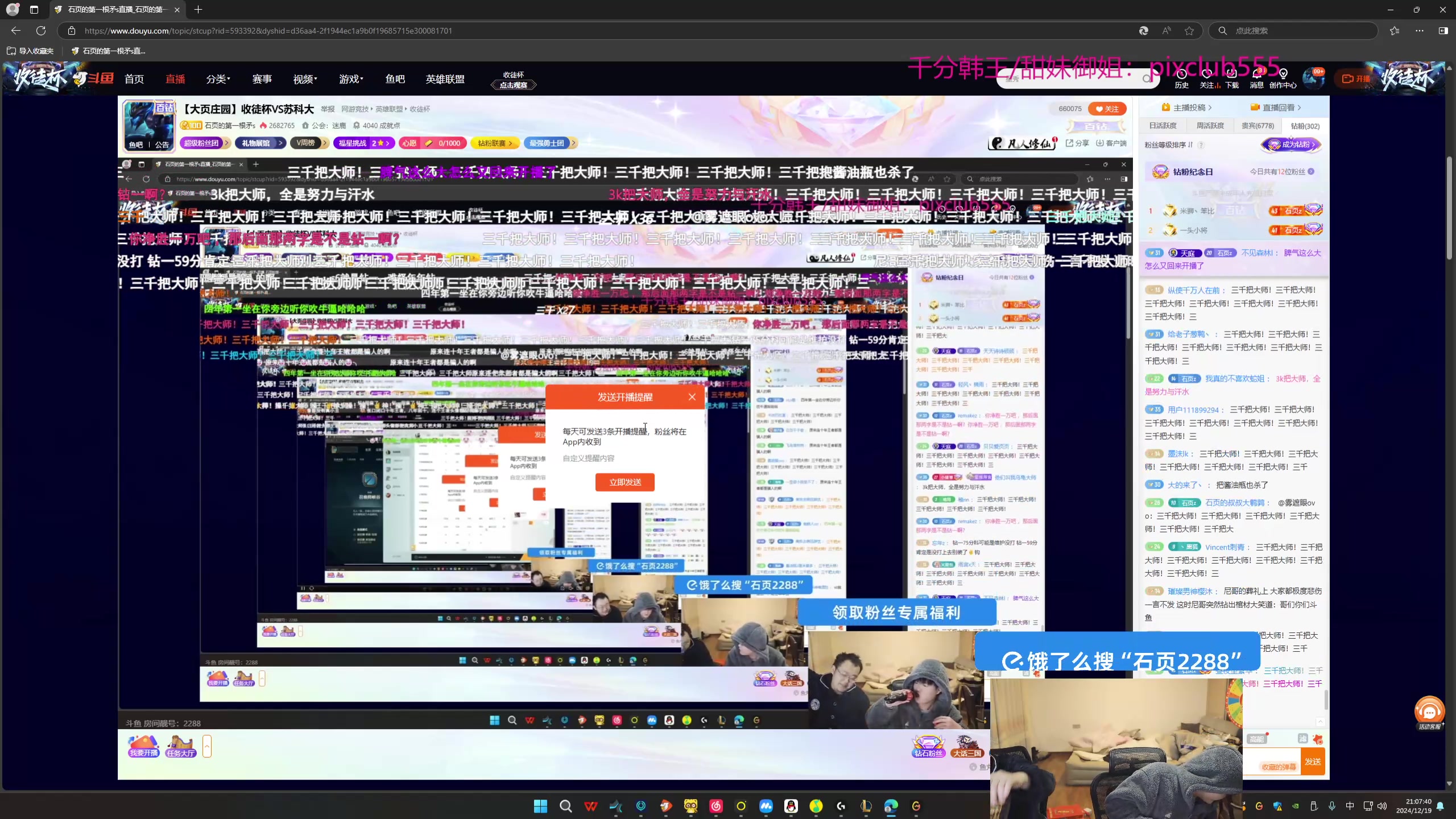Open browser settings and more menu
This screenshot has width=1456, height=819.
[x=1420, y=31]
